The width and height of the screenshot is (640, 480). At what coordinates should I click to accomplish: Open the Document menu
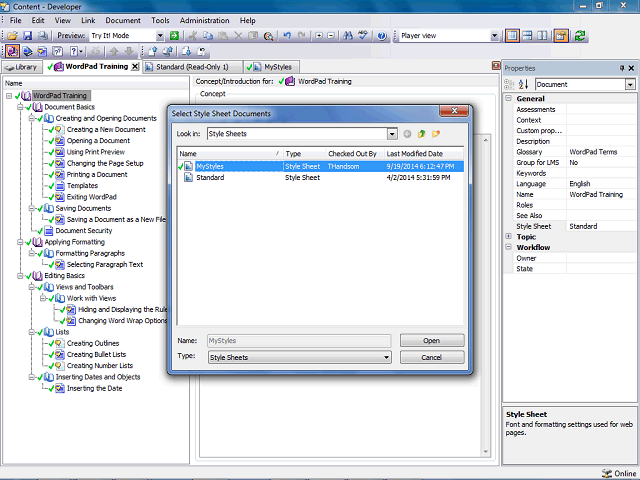pos(123,20)
